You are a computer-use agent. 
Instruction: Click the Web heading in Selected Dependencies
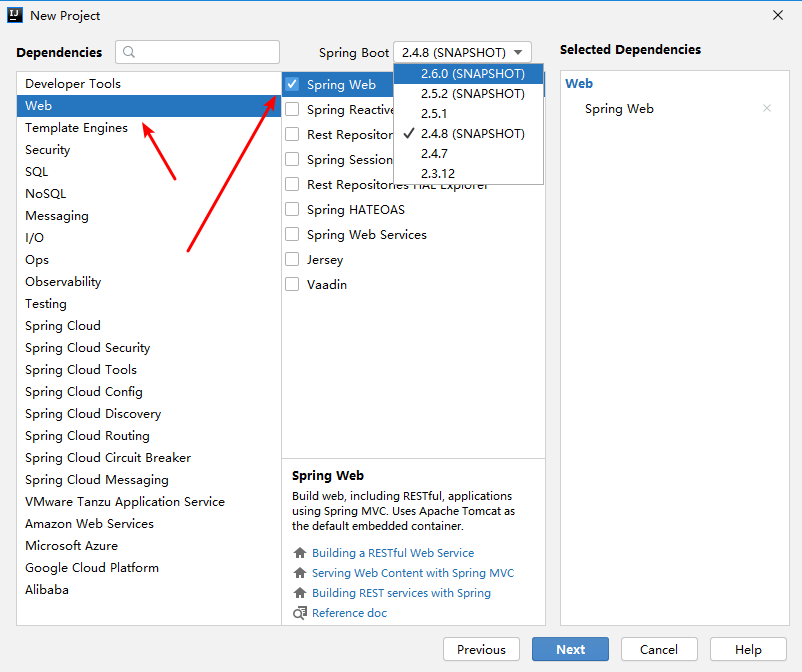click(x=579, y=83)
